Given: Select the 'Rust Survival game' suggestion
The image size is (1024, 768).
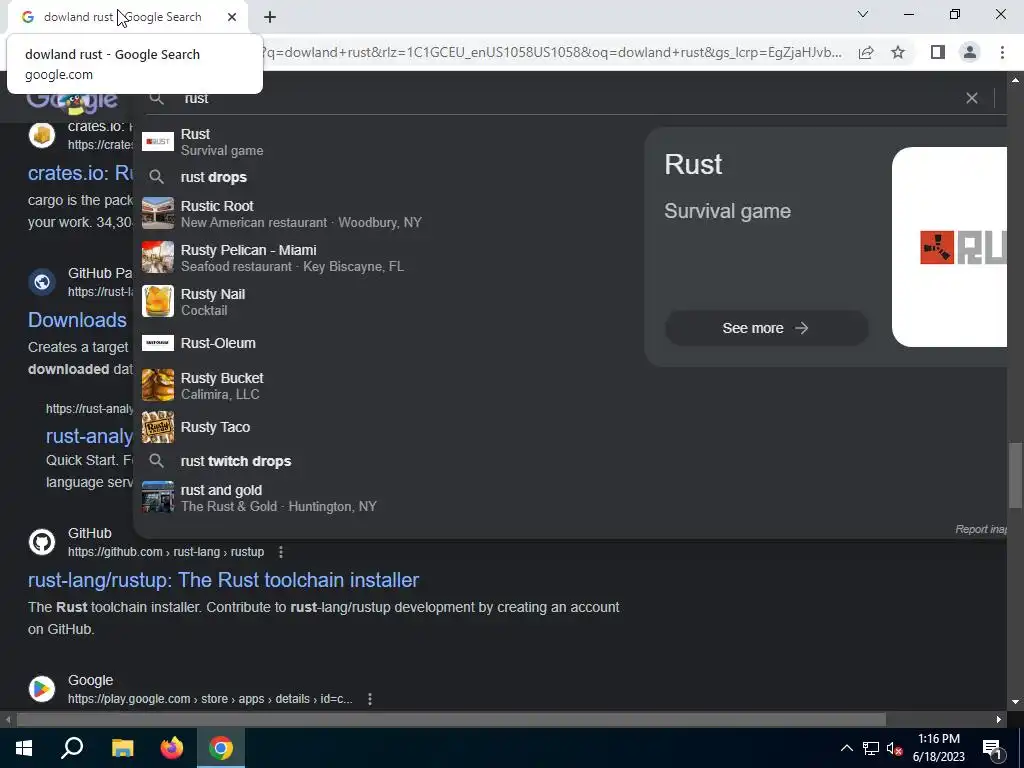Looking at the screenshot, I should (387, 142).
